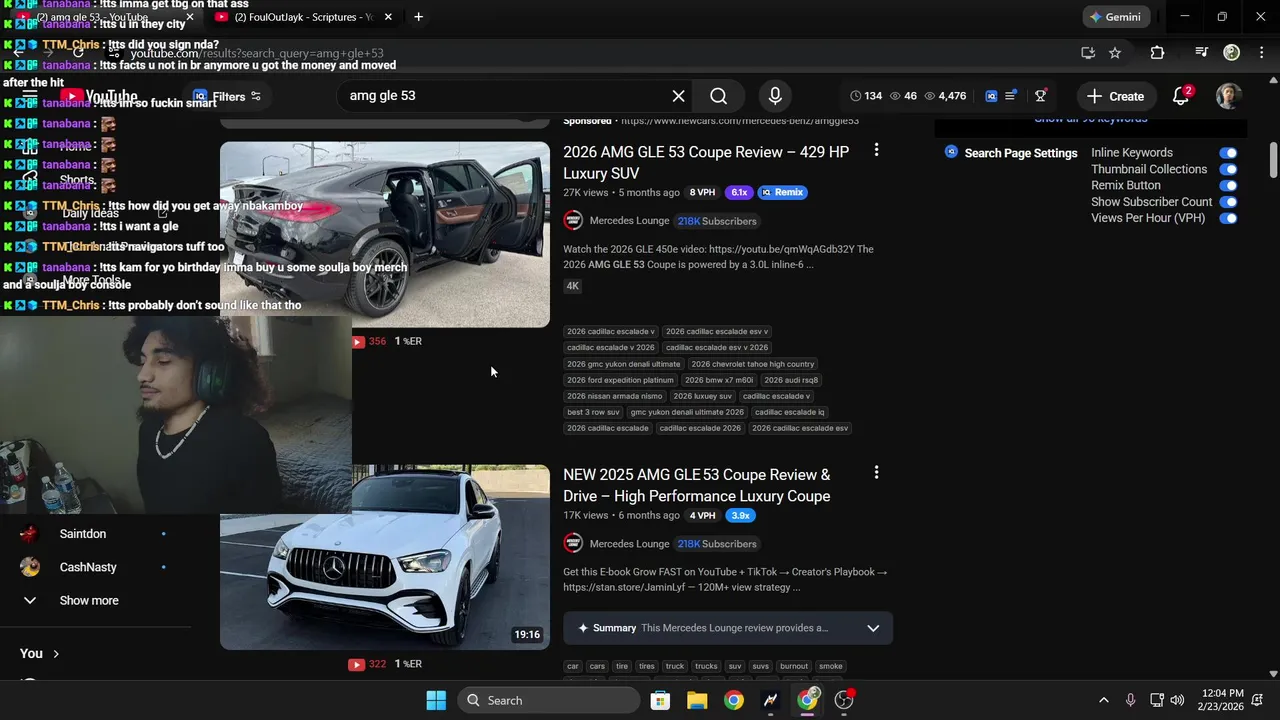Expand the You section chevron
Screen dimensions: 1280x720
click(56, 654)
